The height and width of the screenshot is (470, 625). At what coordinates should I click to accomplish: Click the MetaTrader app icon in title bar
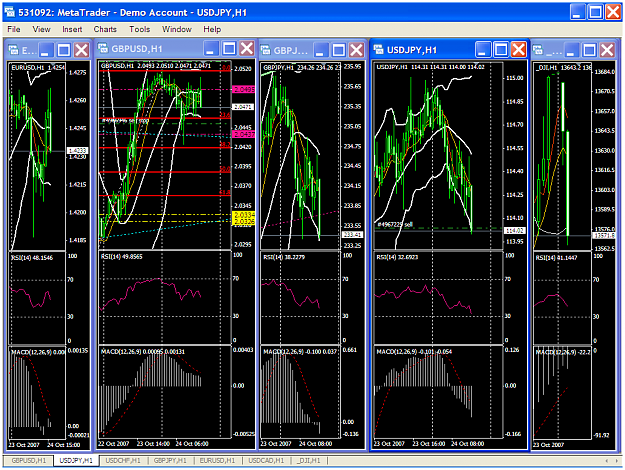click(x=10, y=12)
